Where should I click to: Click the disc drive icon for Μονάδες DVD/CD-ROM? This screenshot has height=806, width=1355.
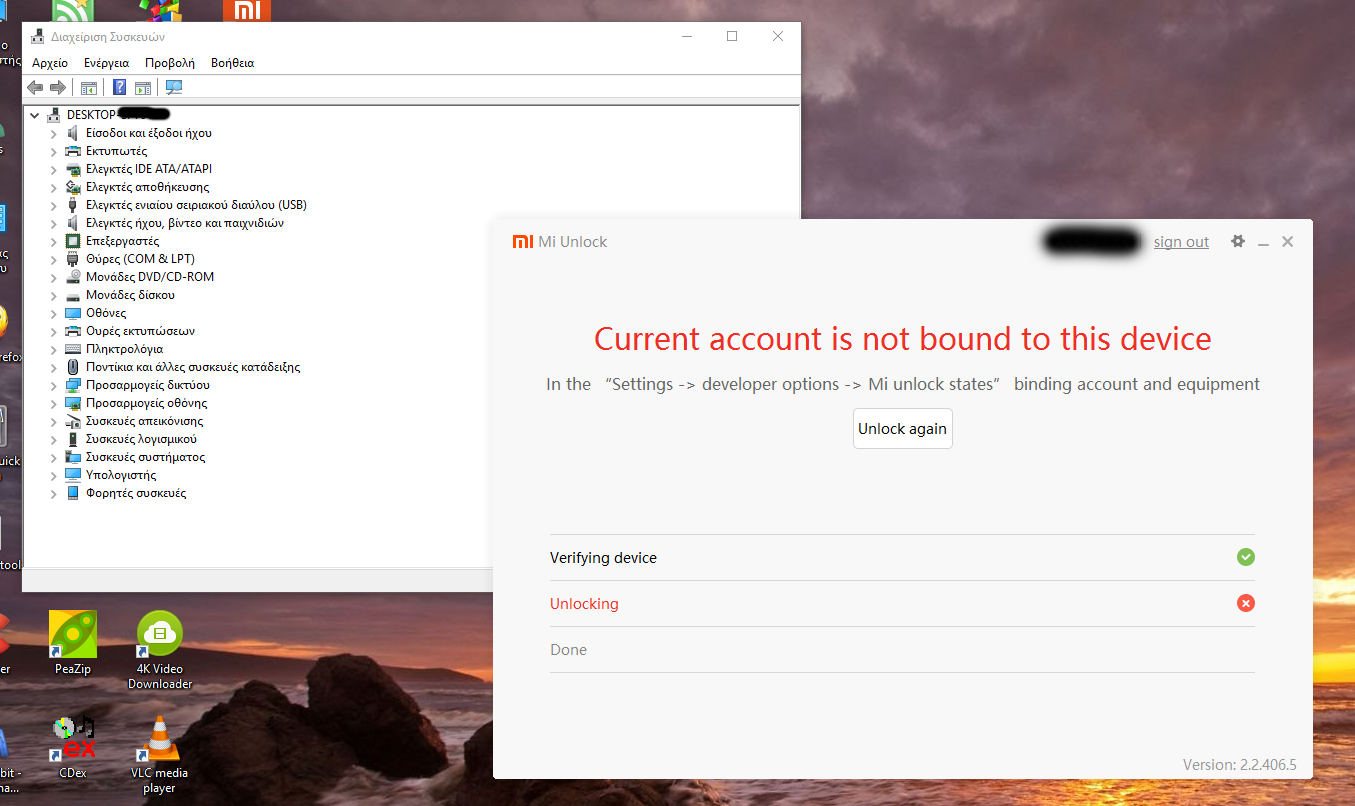pos(73,277)
